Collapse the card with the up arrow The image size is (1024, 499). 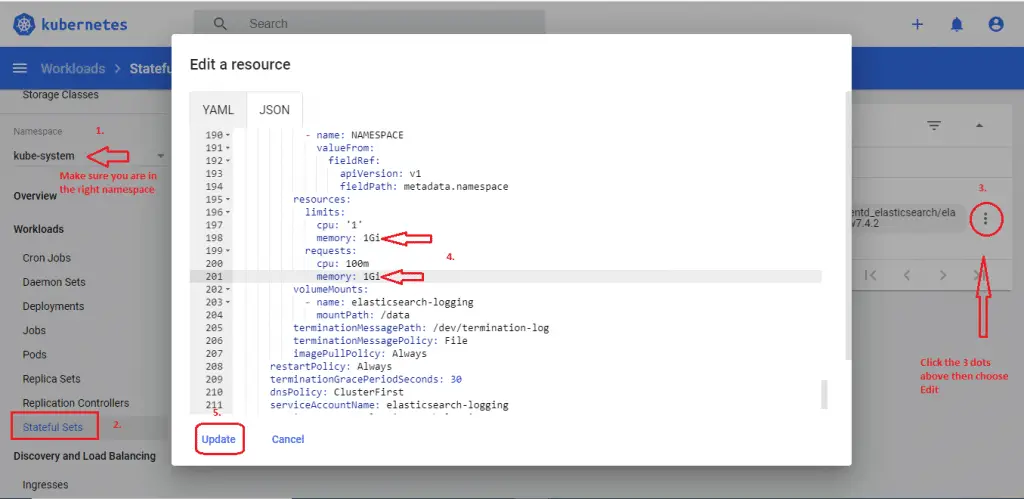pos(979,125)
